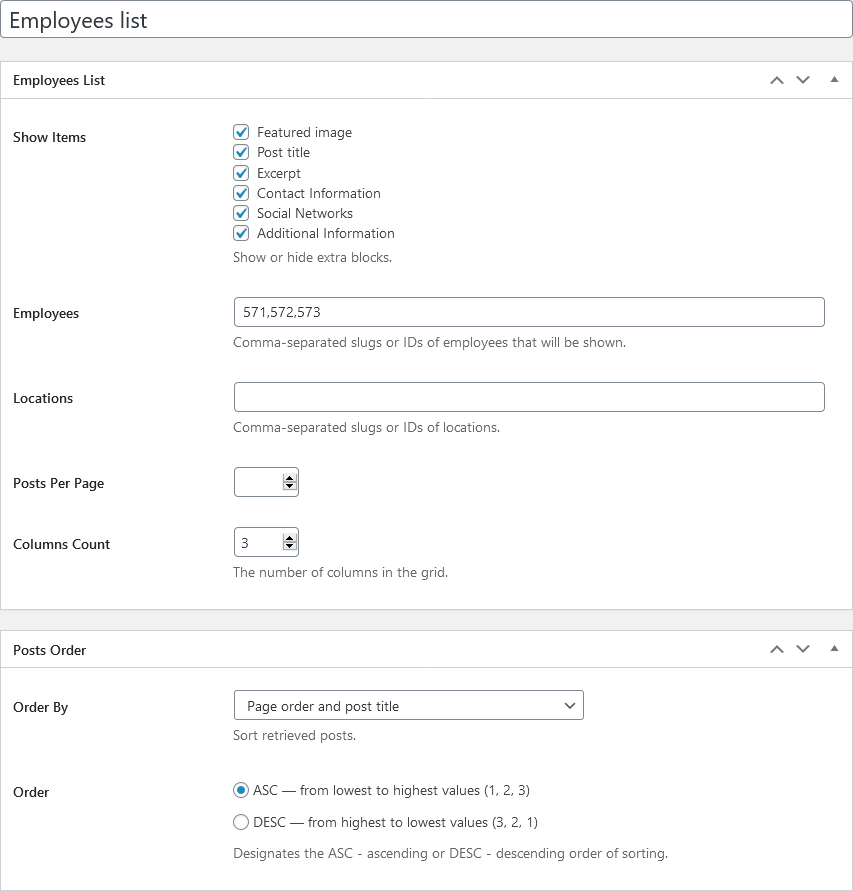Click the Post title label
The height and width of the screenshot is (891, 853).
[x=284, y=152]
